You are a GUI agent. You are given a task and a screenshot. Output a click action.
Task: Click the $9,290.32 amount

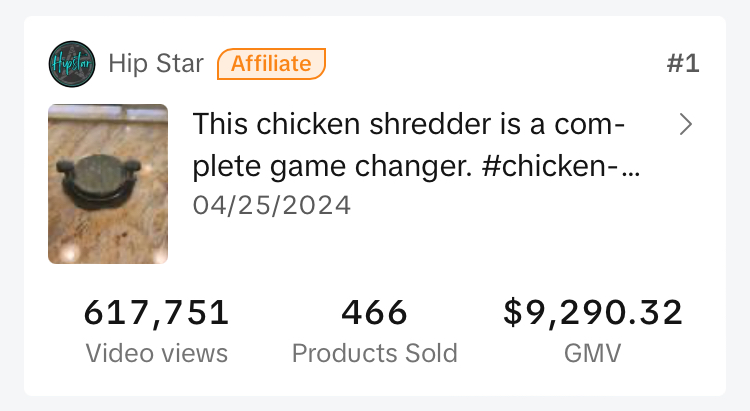coord(593,313)
